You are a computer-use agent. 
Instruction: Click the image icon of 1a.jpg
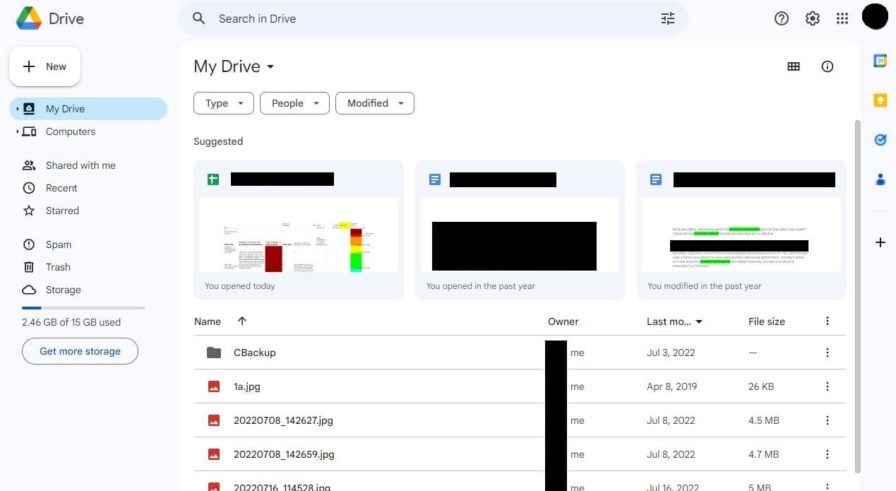coord(214,386)
